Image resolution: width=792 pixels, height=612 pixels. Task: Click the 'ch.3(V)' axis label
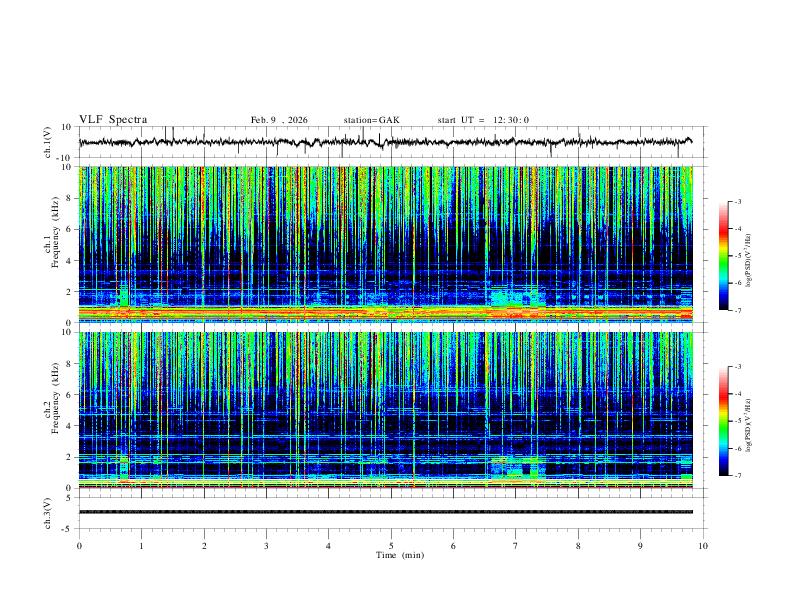pyautogui.click(x=47, y=514)
